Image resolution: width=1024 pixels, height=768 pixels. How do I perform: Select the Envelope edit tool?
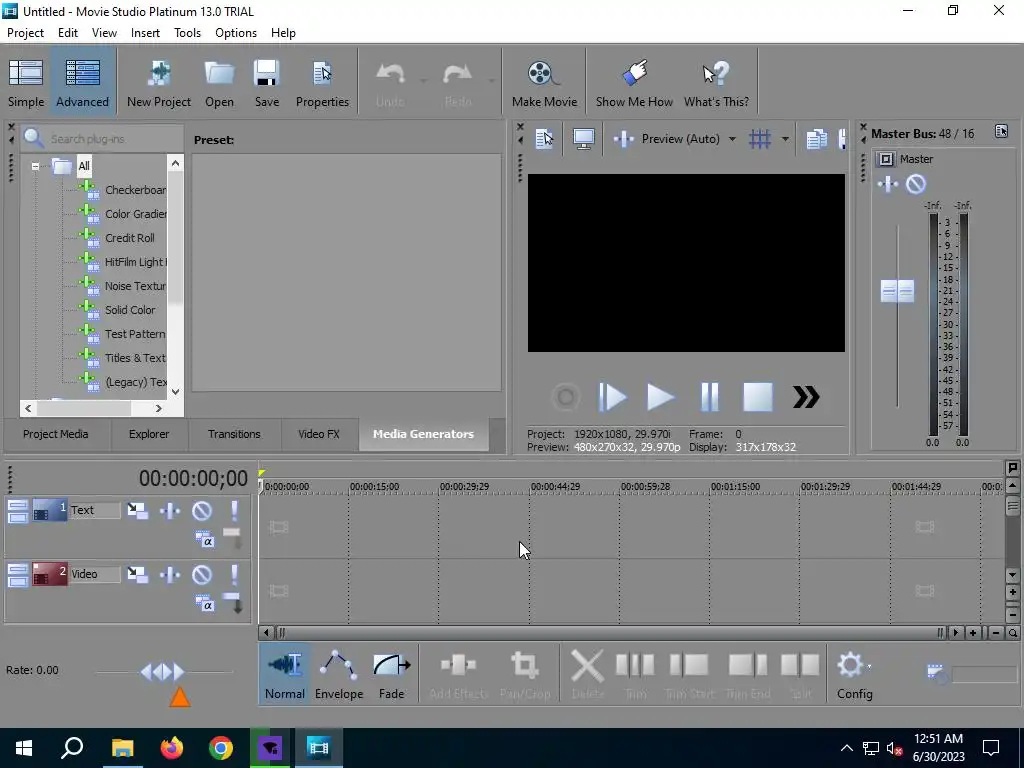click(338, 675)
